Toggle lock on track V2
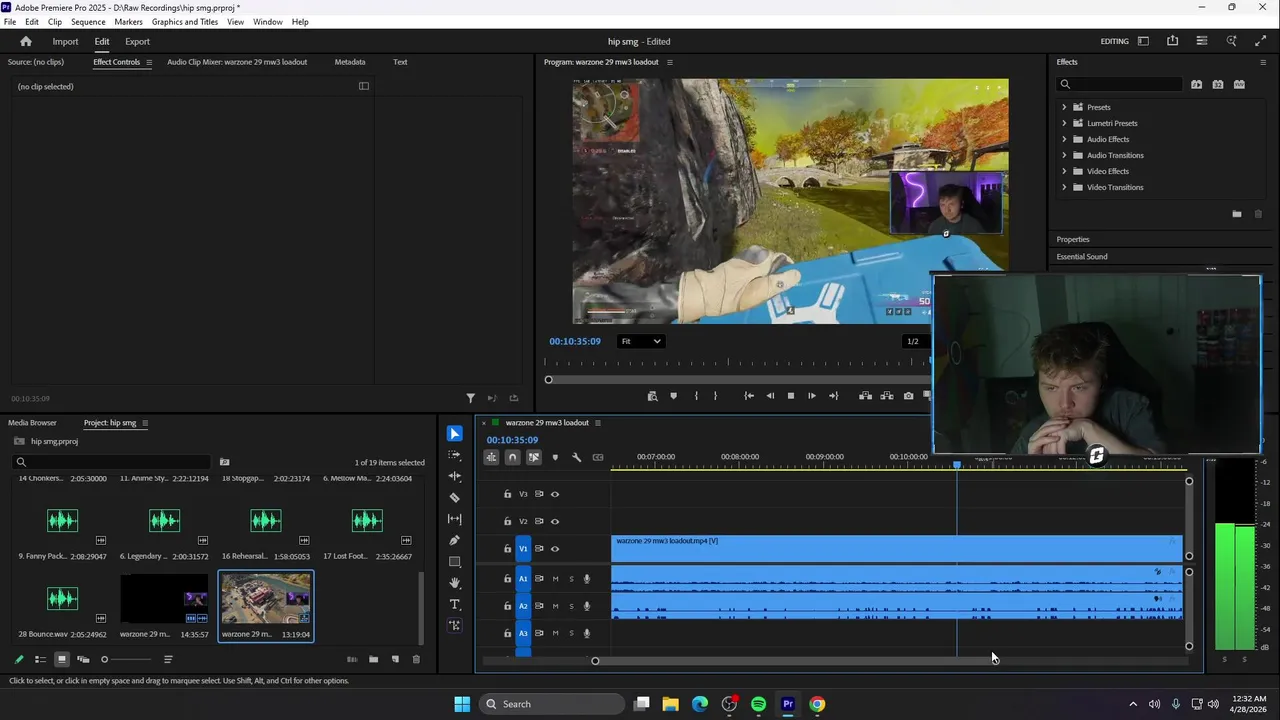The image size is (1280, 720). pos(507,521)
